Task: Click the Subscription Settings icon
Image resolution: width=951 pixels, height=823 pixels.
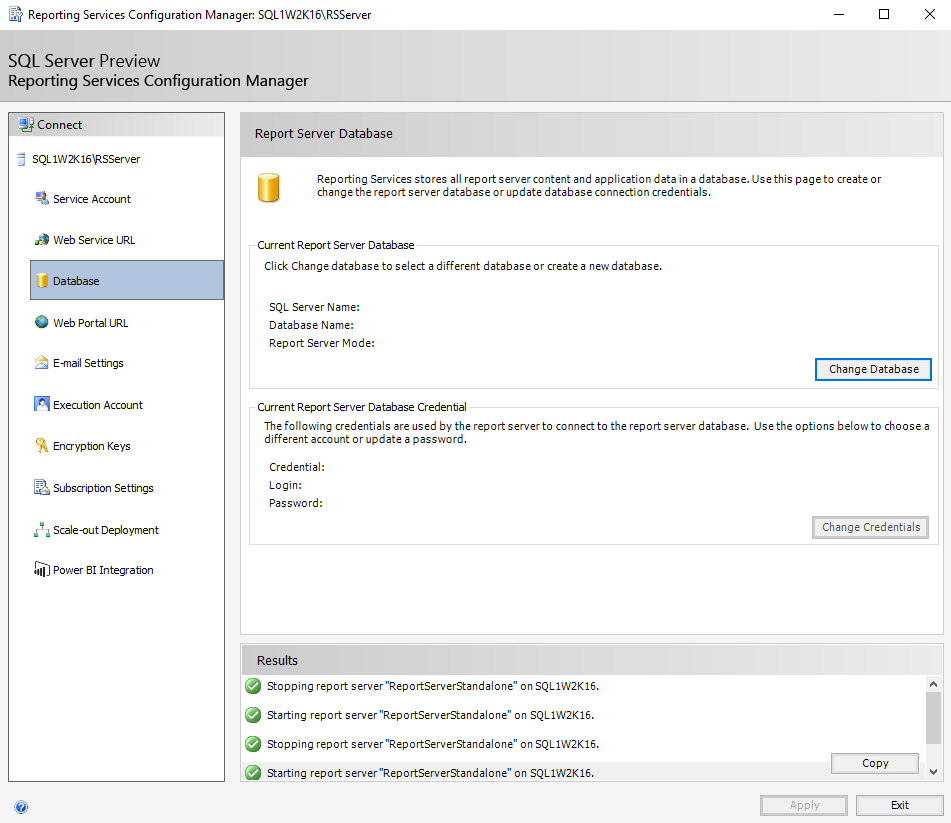Action: pyautogui.click(x=41, y=487)
